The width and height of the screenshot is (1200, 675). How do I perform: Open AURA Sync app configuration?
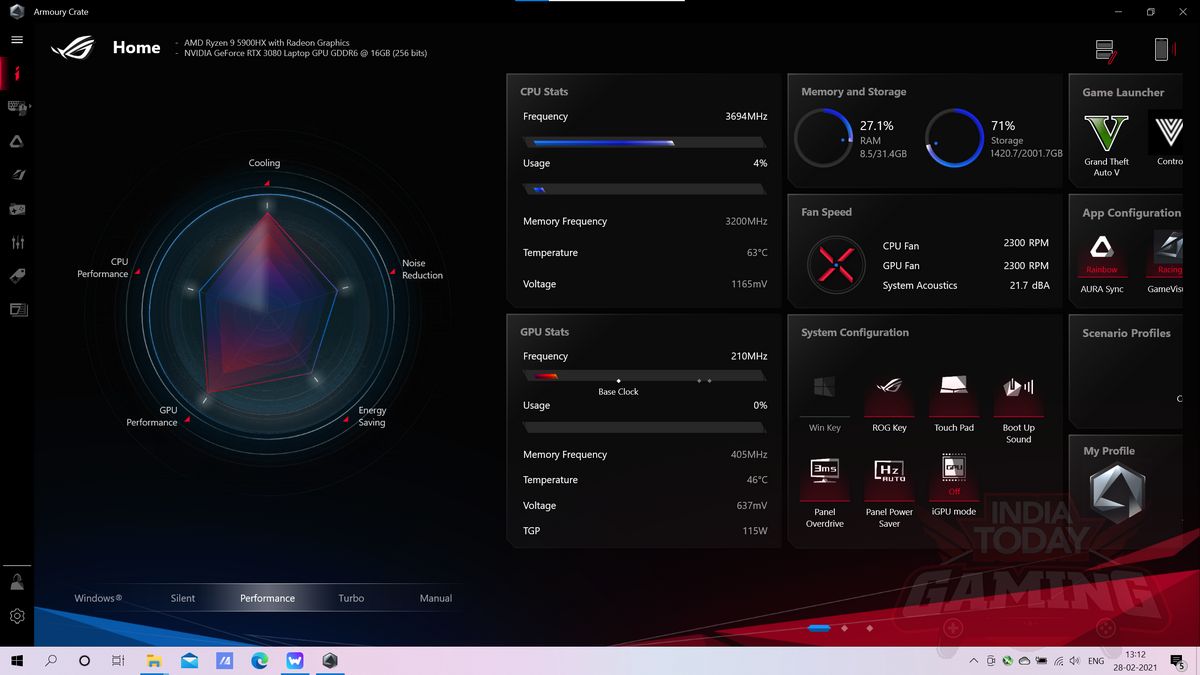coord(1102,263)
